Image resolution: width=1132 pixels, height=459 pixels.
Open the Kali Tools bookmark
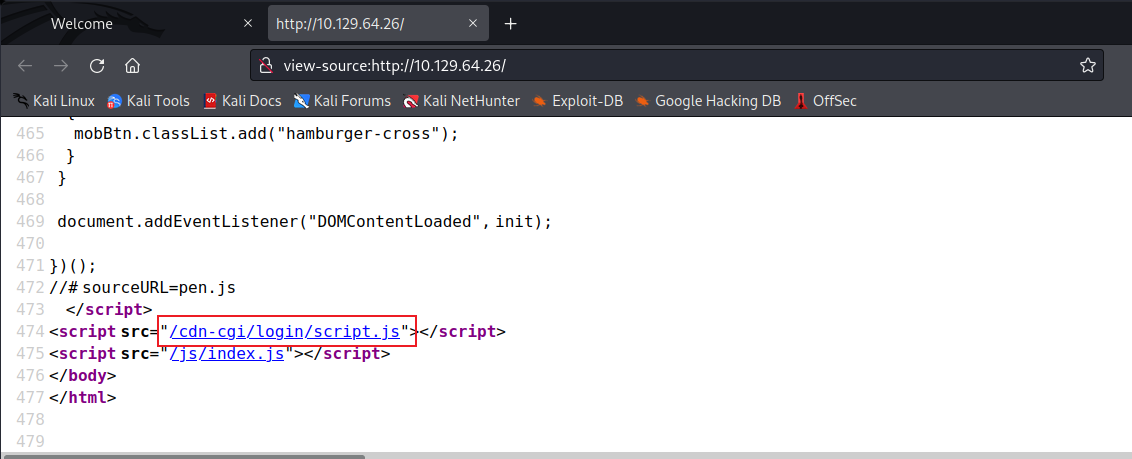pyautogui.click(x=148, y=101)
